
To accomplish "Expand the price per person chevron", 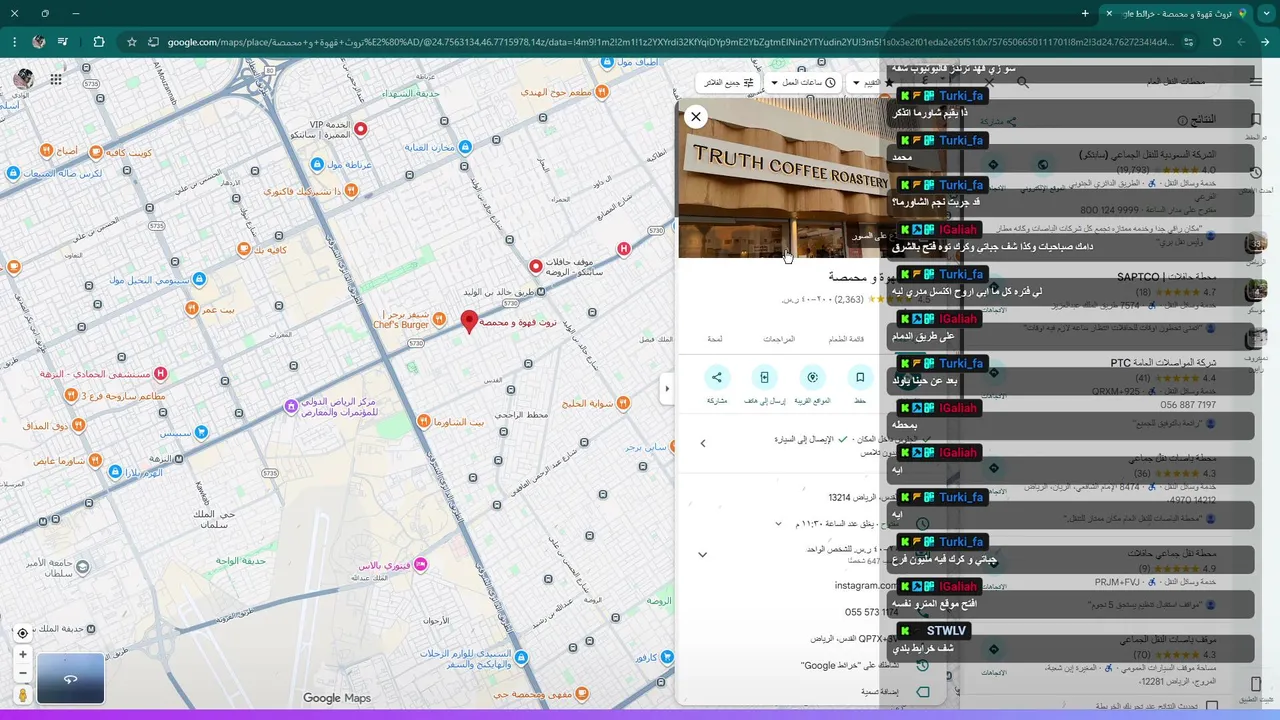I will tap(703, 554).
